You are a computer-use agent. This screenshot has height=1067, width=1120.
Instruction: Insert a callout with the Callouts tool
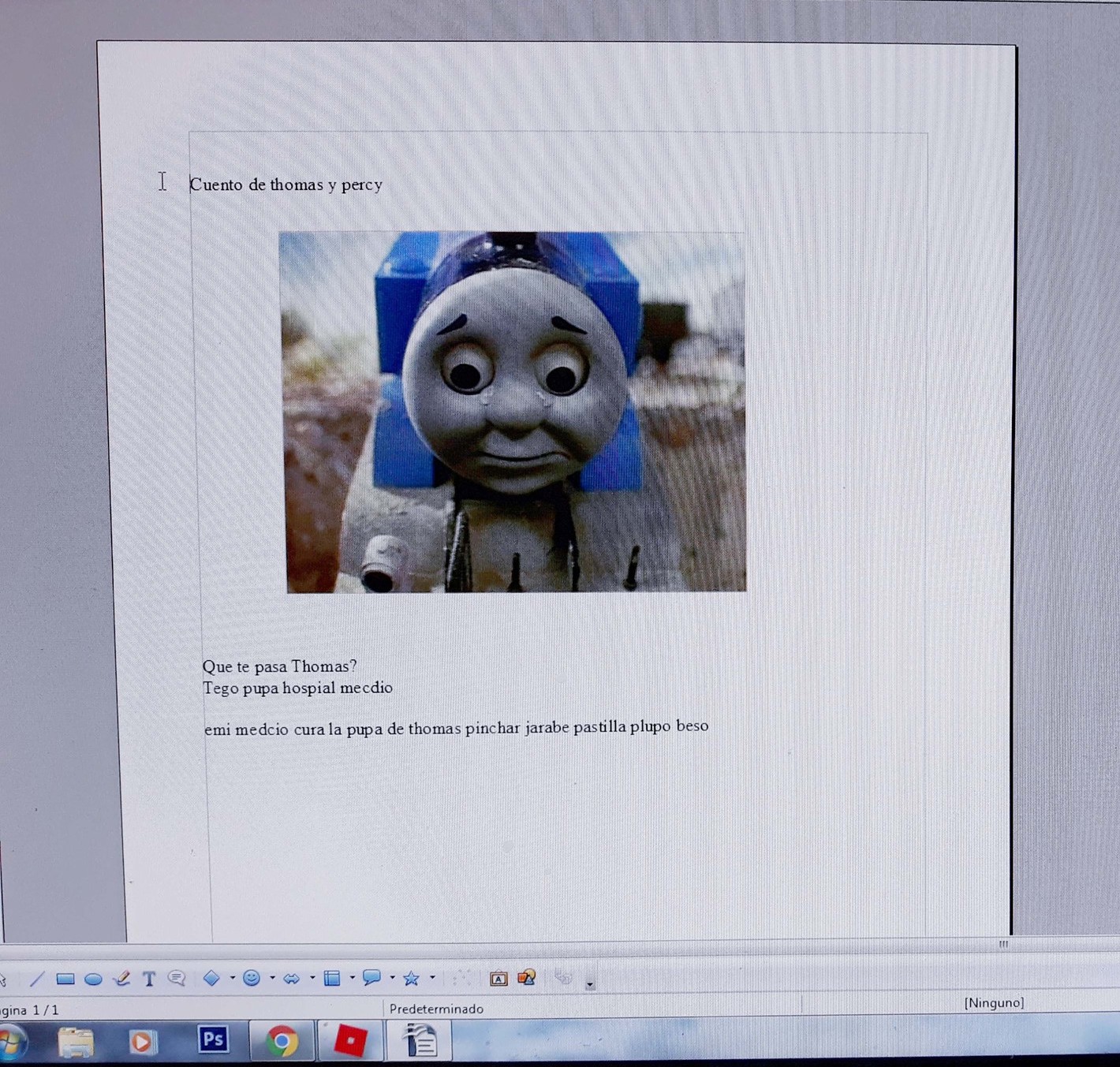click(177, 979)
